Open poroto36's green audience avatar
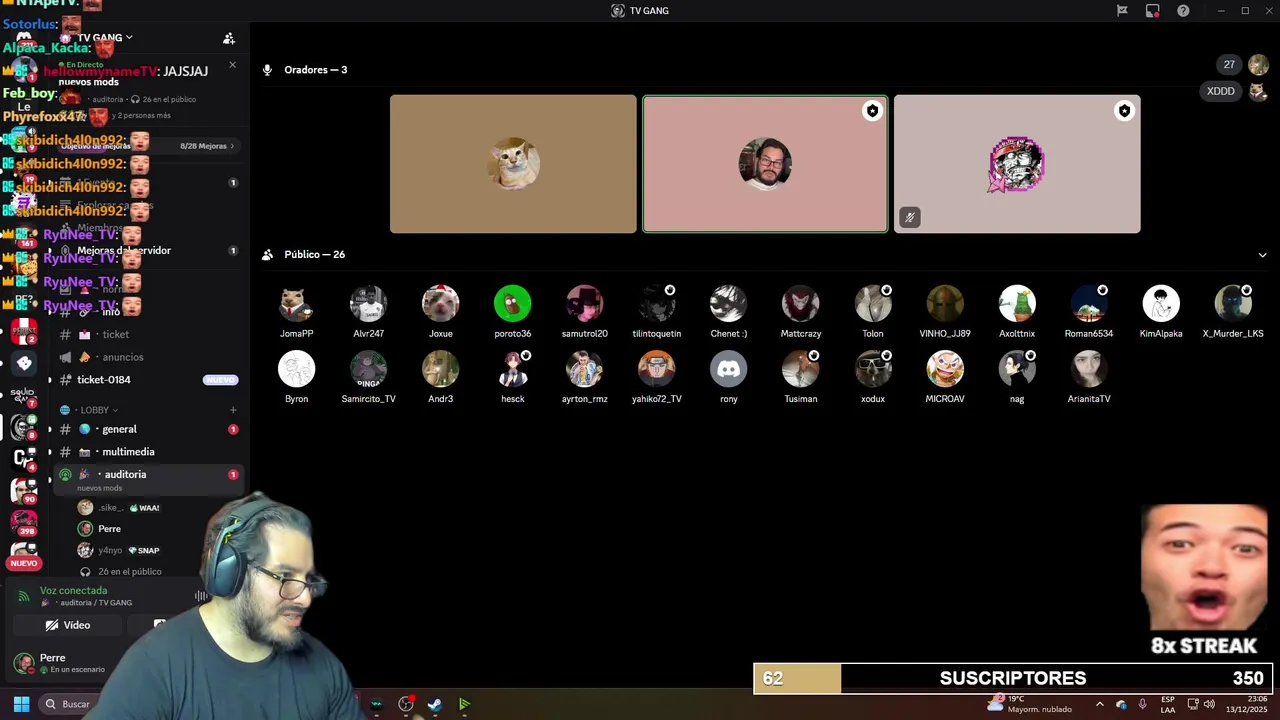 [x=513, y=304]
